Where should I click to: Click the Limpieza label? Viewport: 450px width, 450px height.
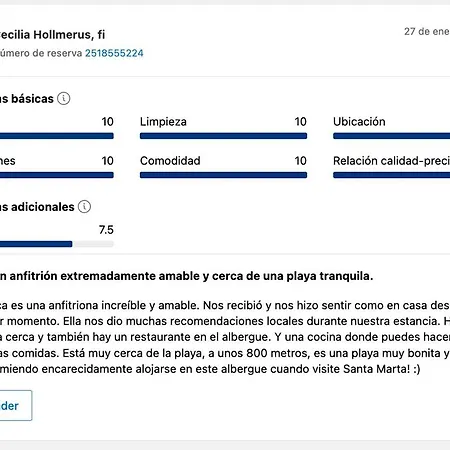pos(163,122)
